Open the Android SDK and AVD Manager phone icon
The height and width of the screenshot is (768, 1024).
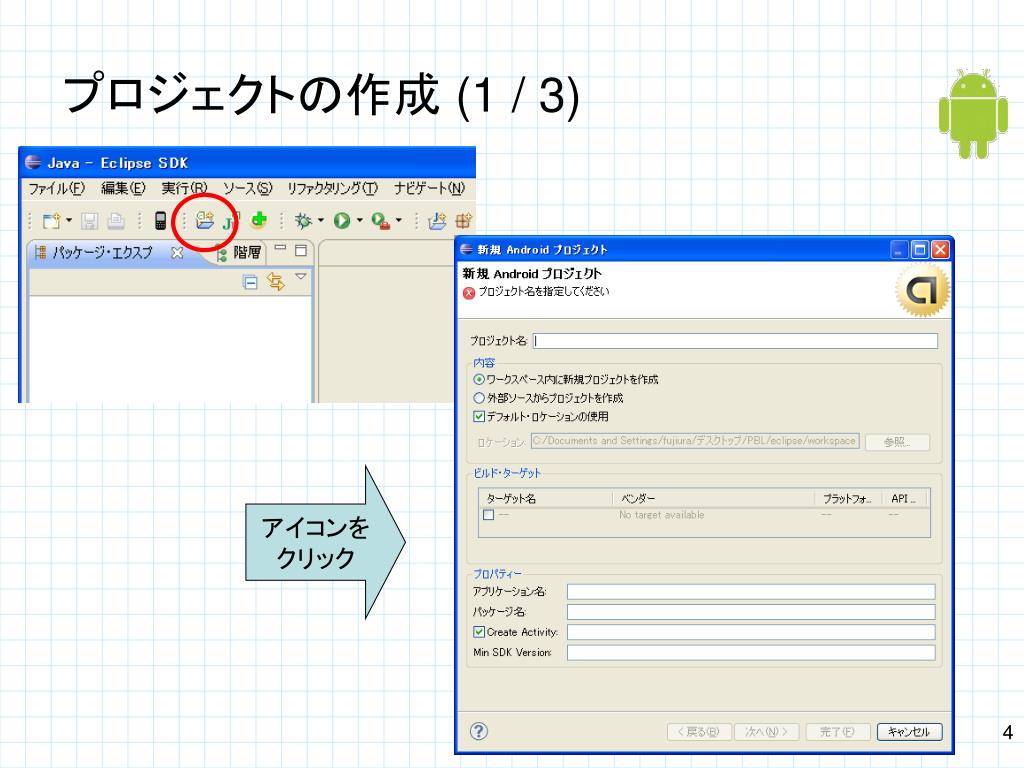(x=160, y=221)
